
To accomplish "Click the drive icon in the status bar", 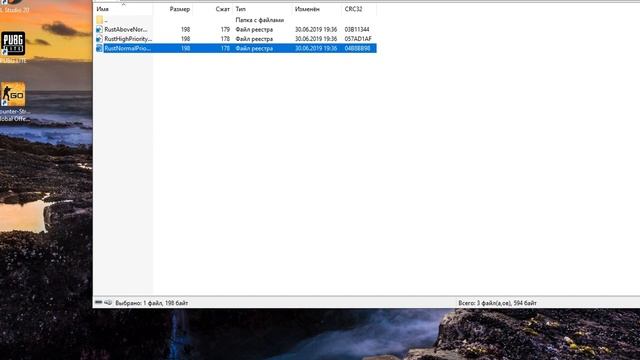I will [x=98, y=302].
